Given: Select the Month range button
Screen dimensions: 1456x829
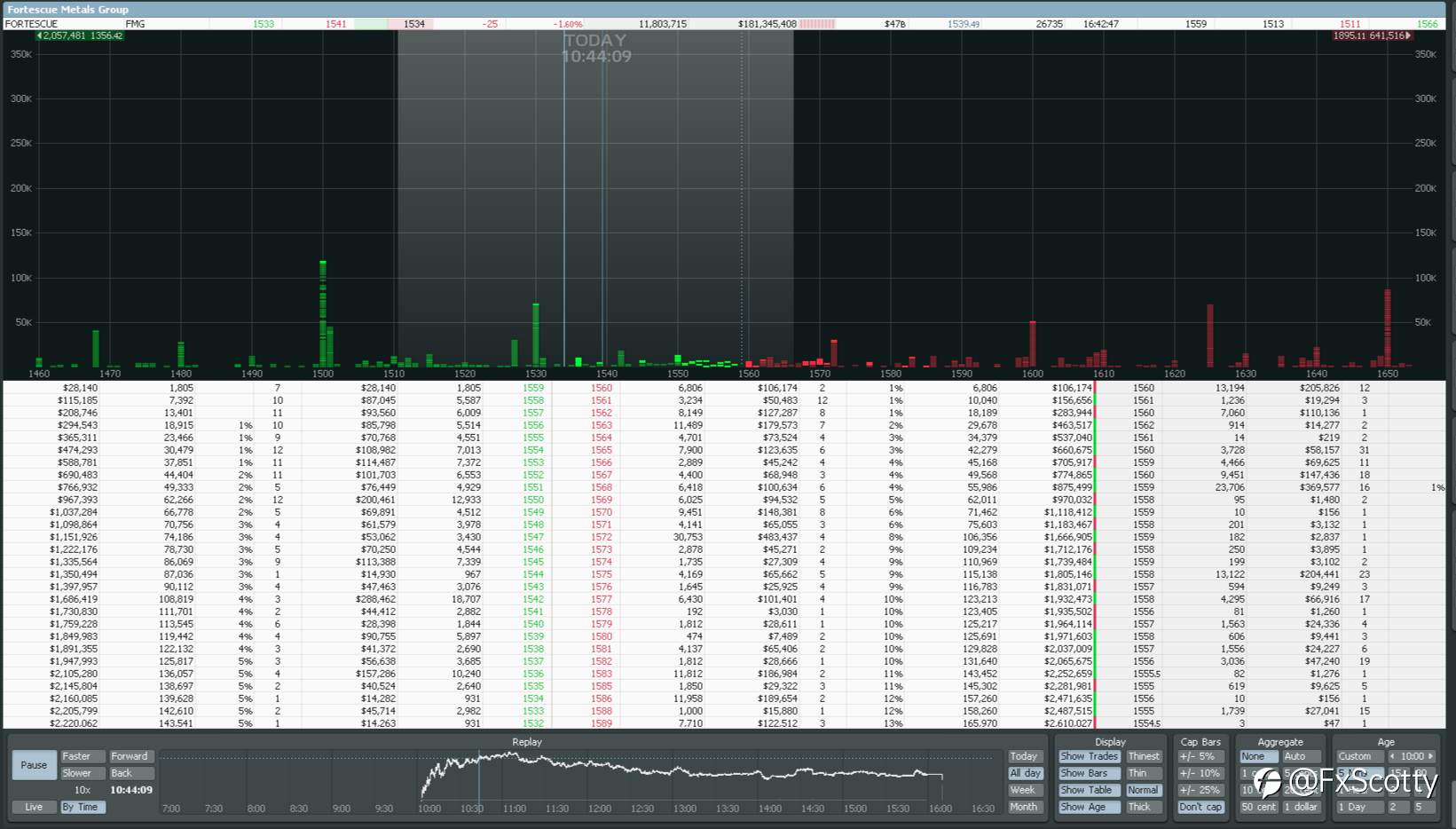Looking at the screenshot, I should point(1025,807).
